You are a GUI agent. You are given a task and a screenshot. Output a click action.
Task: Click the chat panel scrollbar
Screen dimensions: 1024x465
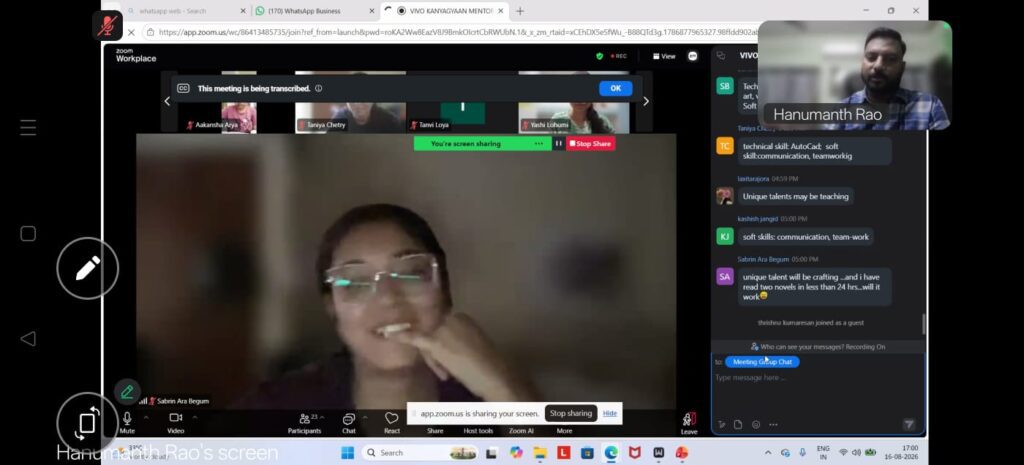tap(923, 325)
